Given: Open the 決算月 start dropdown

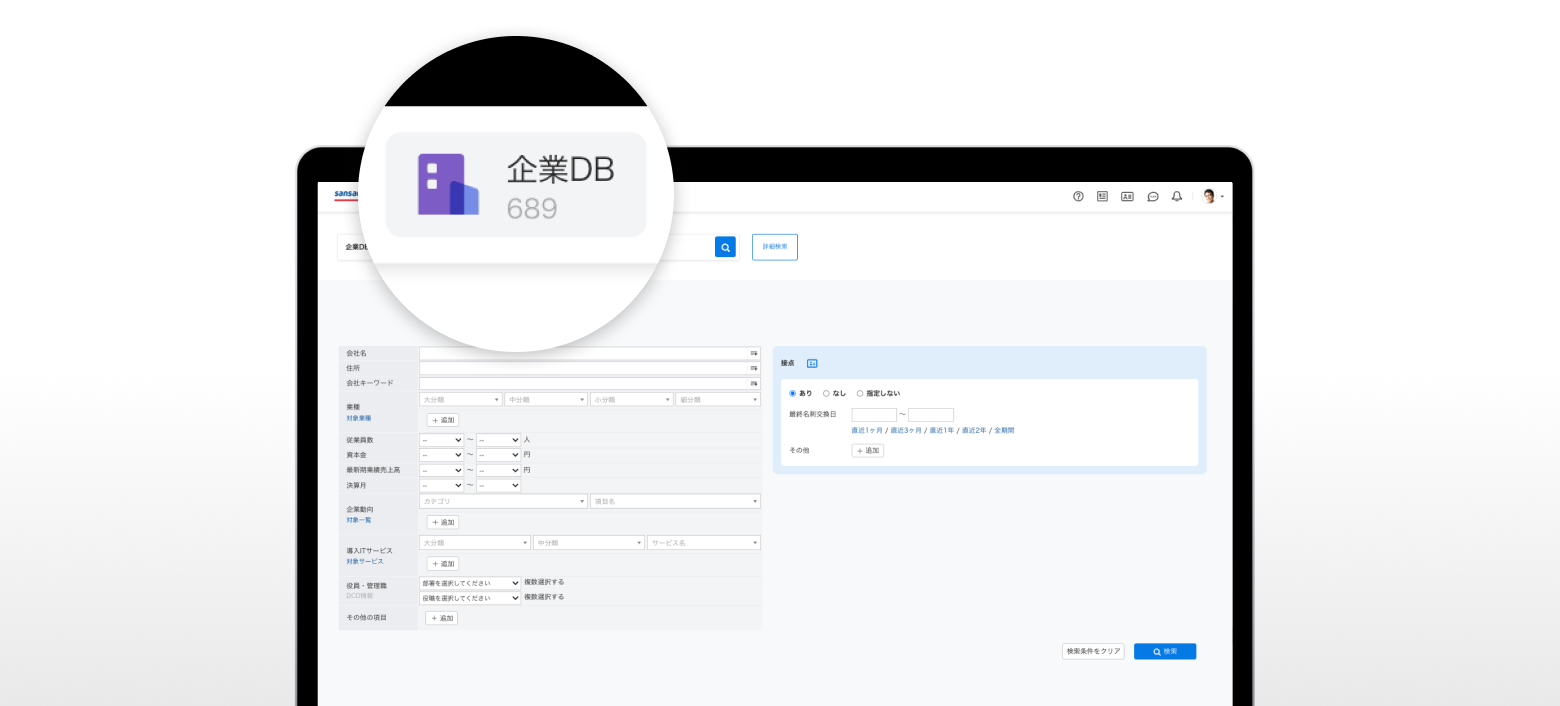Looking at the screenshot, I should [x=442, y=485].
